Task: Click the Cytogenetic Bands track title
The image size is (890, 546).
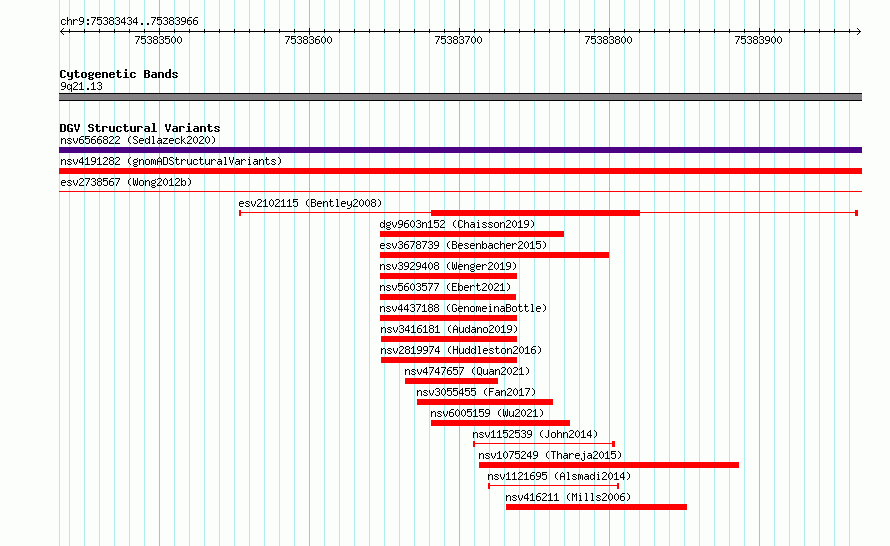Action: 119,74
